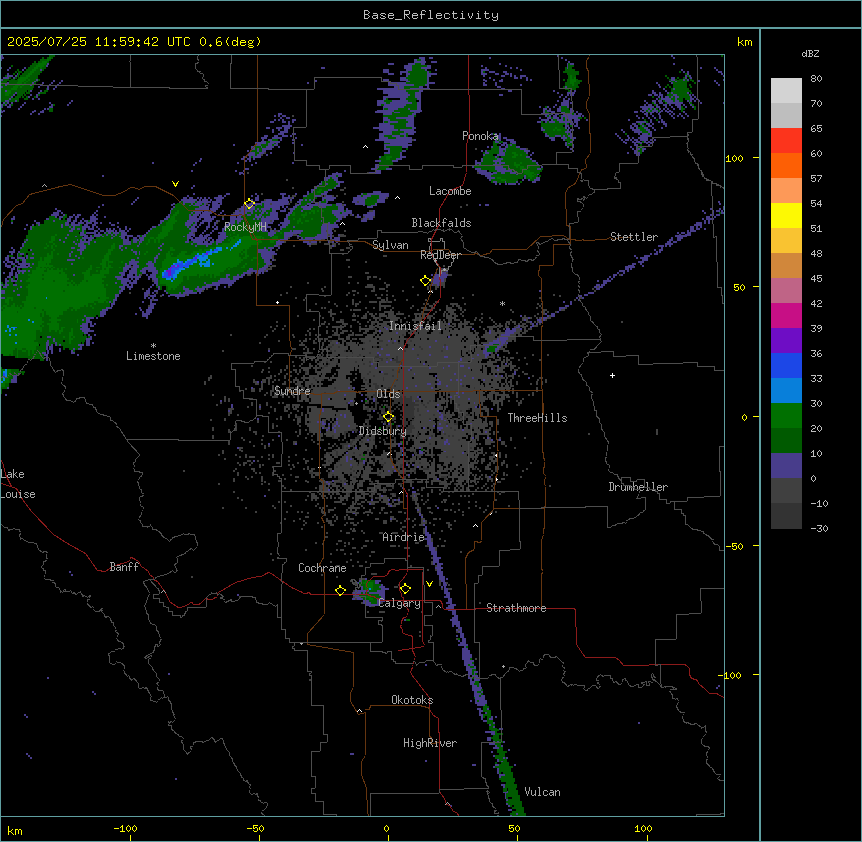The width and height of the screenshot is (862, 842).
Task: Click the 65 value in the dBZ legend
Action: 816,129
